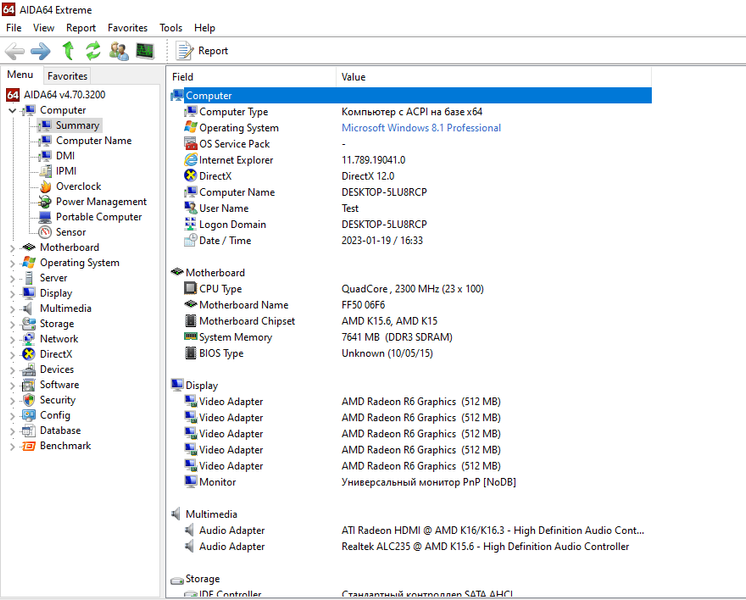Viewport: 746px width, 600px height.
Task: Open the Report menu
Action: pyautogui.click(x=81, y=28)
